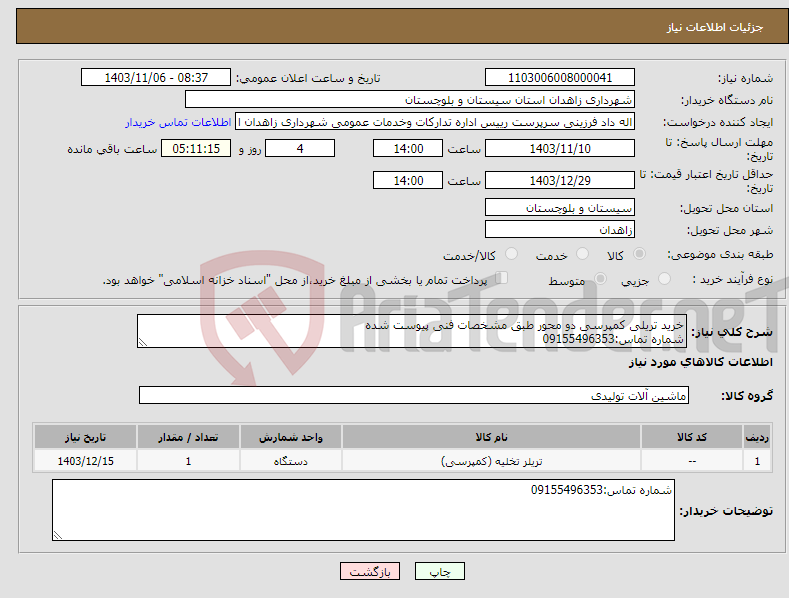The width and height of the screenshot is (789, 598).
Task: Select the خدمت radio button
Action: (x=582, y=254)
